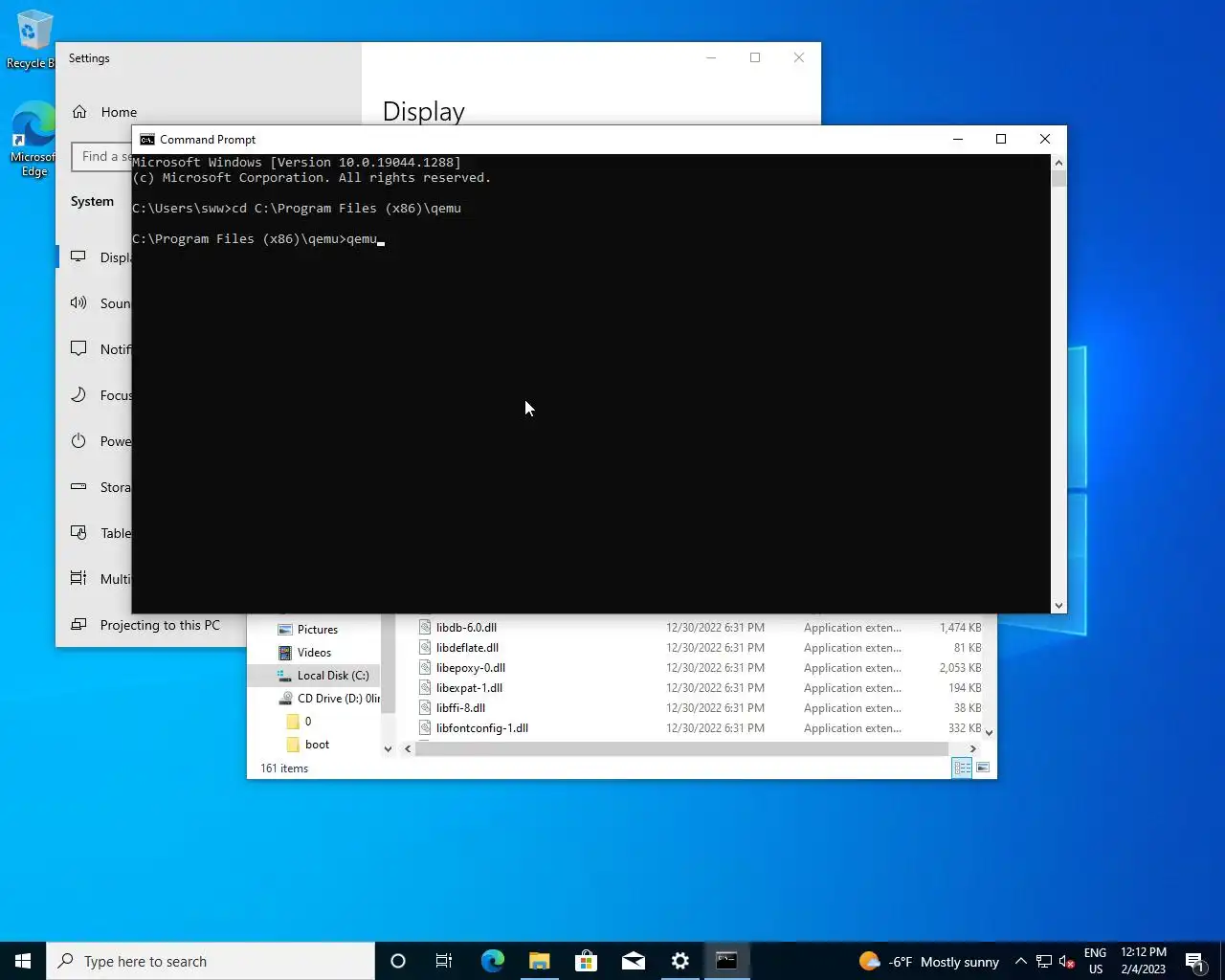Select file libexpat-1.dll
The width and height of the screenshot is (1225, 980).
[x=469, y=688]
